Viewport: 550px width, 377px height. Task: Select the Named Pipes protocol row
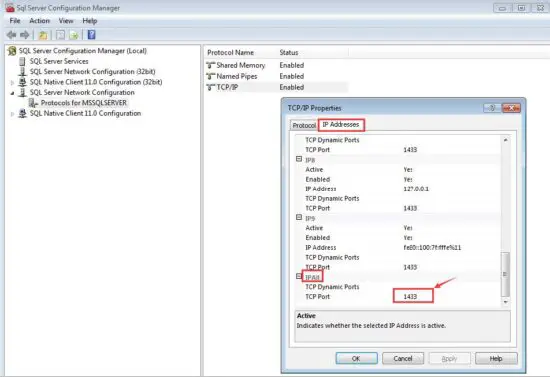click(x=277, y=76)
